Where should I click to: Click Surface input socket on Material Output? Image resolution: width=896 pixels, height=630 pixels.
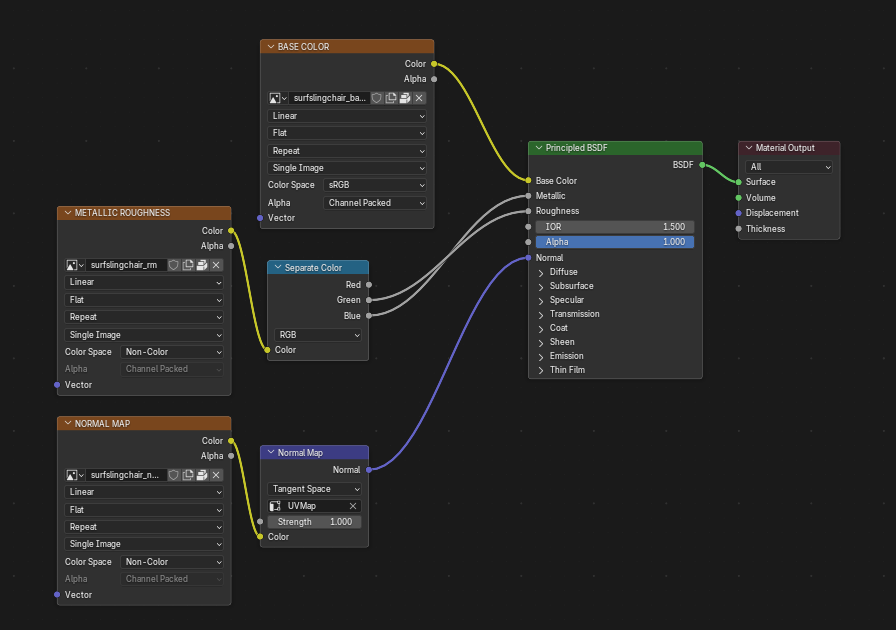(739, 182)
